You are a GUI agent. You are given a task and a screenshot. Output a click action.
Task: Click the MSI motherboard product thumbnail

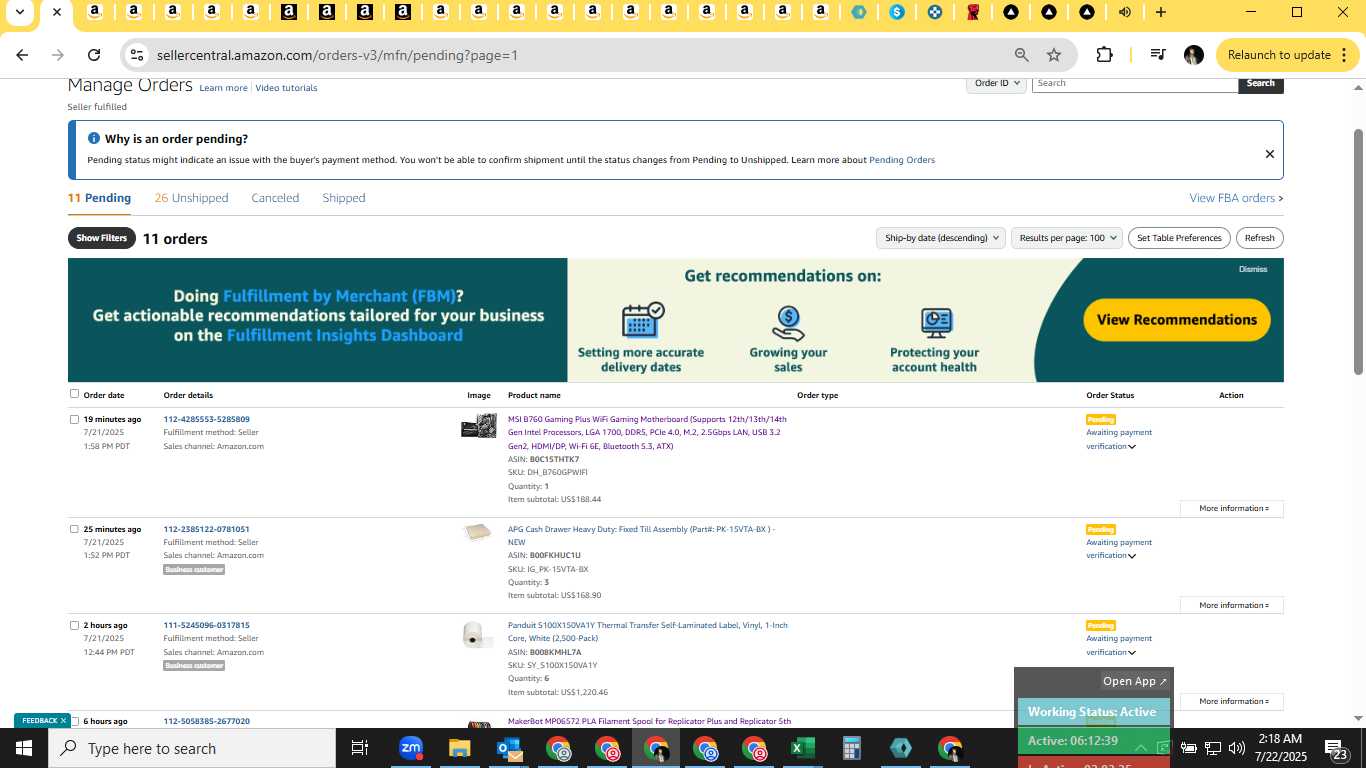(x=479, y=426)
